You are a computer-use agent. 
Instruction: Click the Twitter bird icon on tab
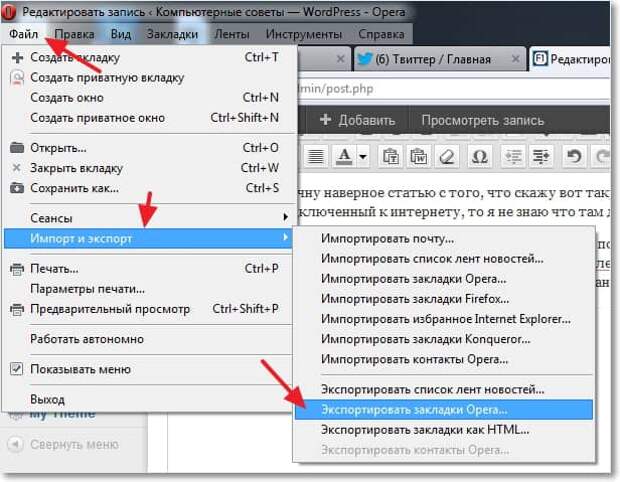[364, 59]
